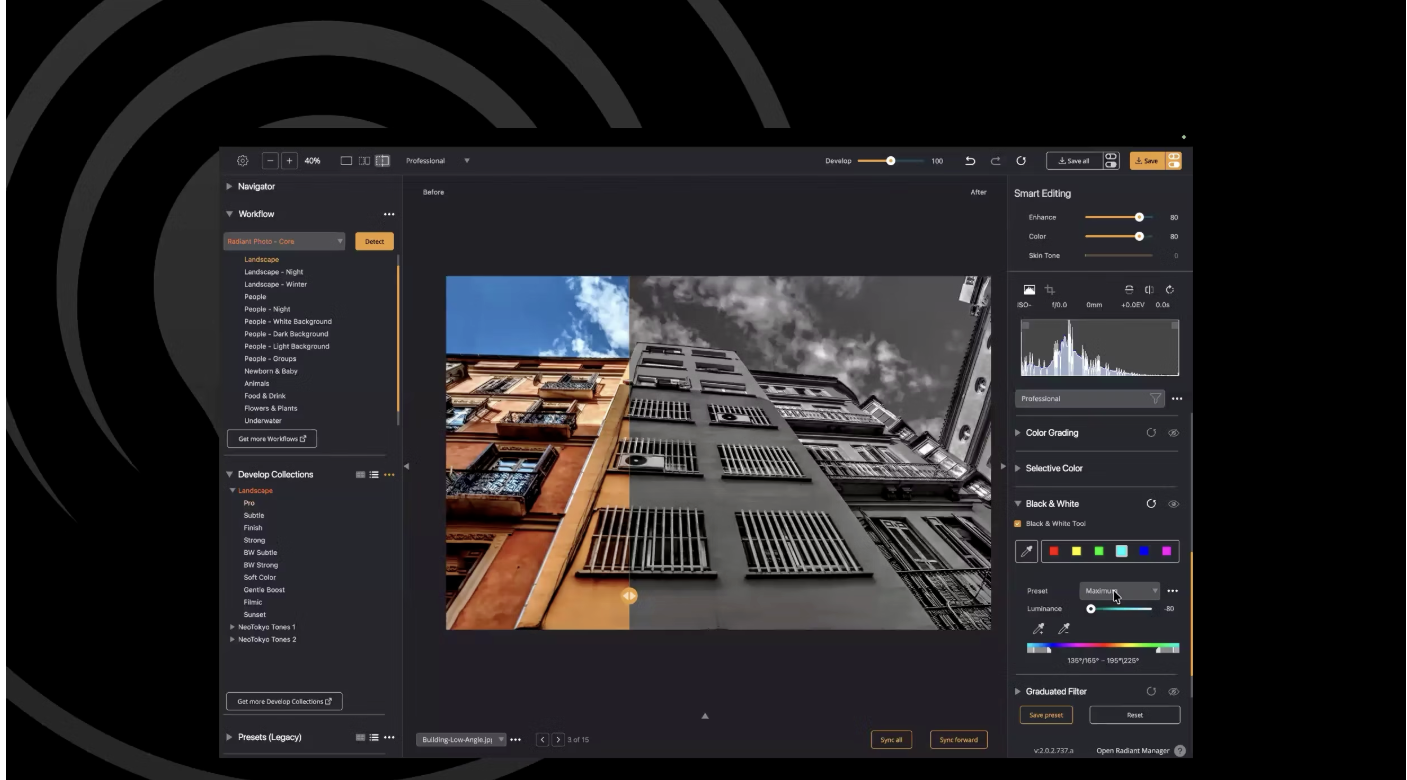1407x780 pixels.
Task: Select the People - Night workflow
Action: 267,309
